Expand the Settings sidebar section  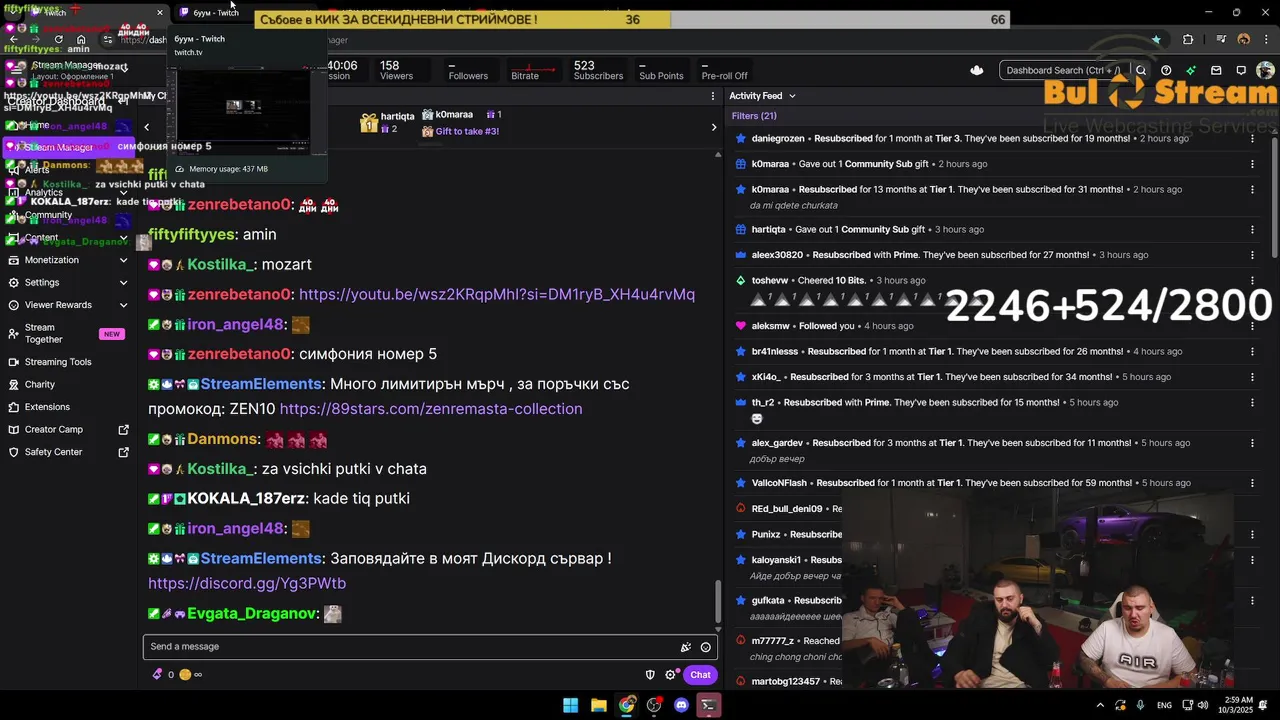point(123,283)
